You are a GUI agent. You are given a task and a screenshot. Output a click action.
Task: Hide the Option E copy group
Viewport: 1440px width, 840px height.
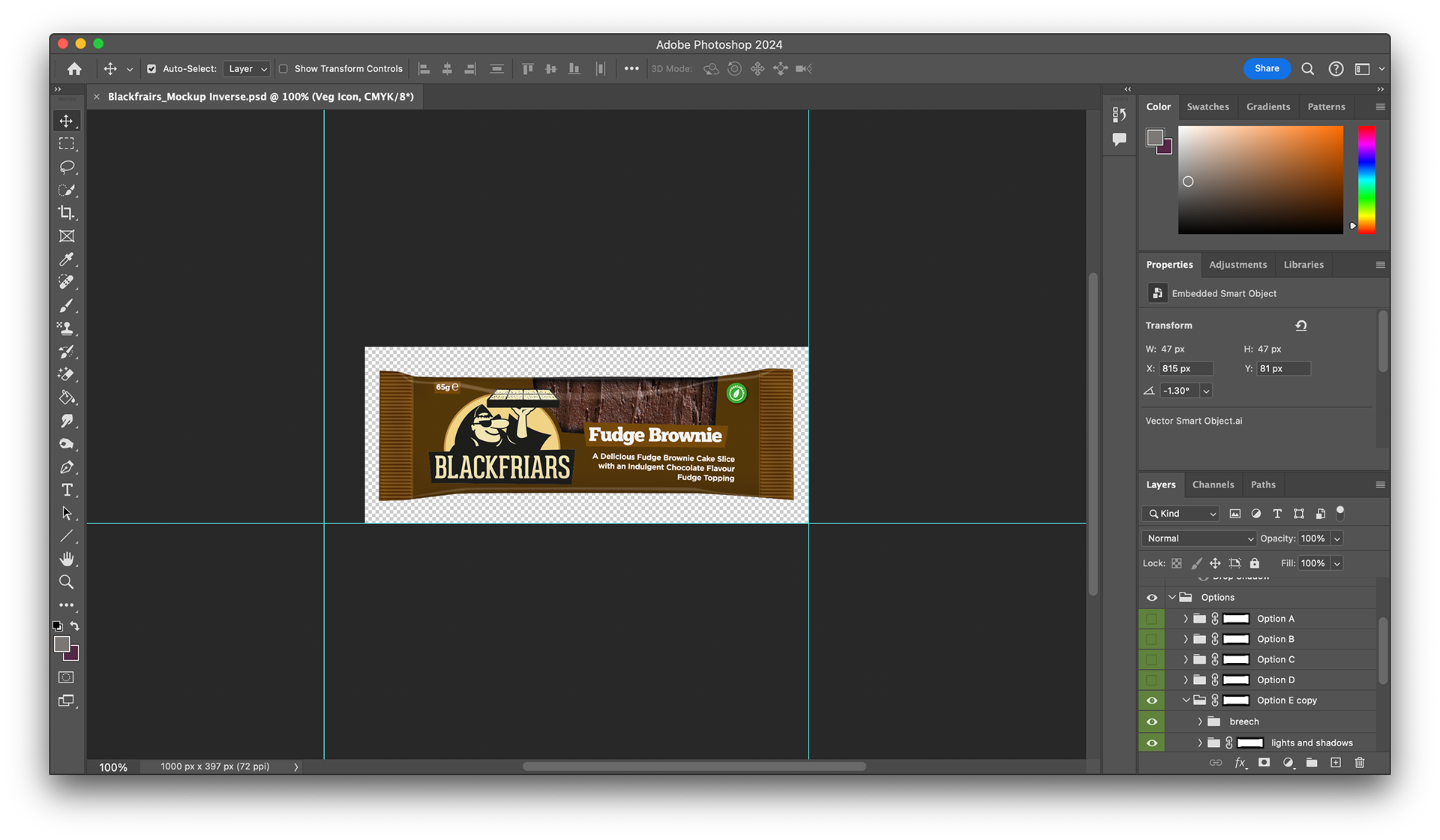pos(1152,700)
